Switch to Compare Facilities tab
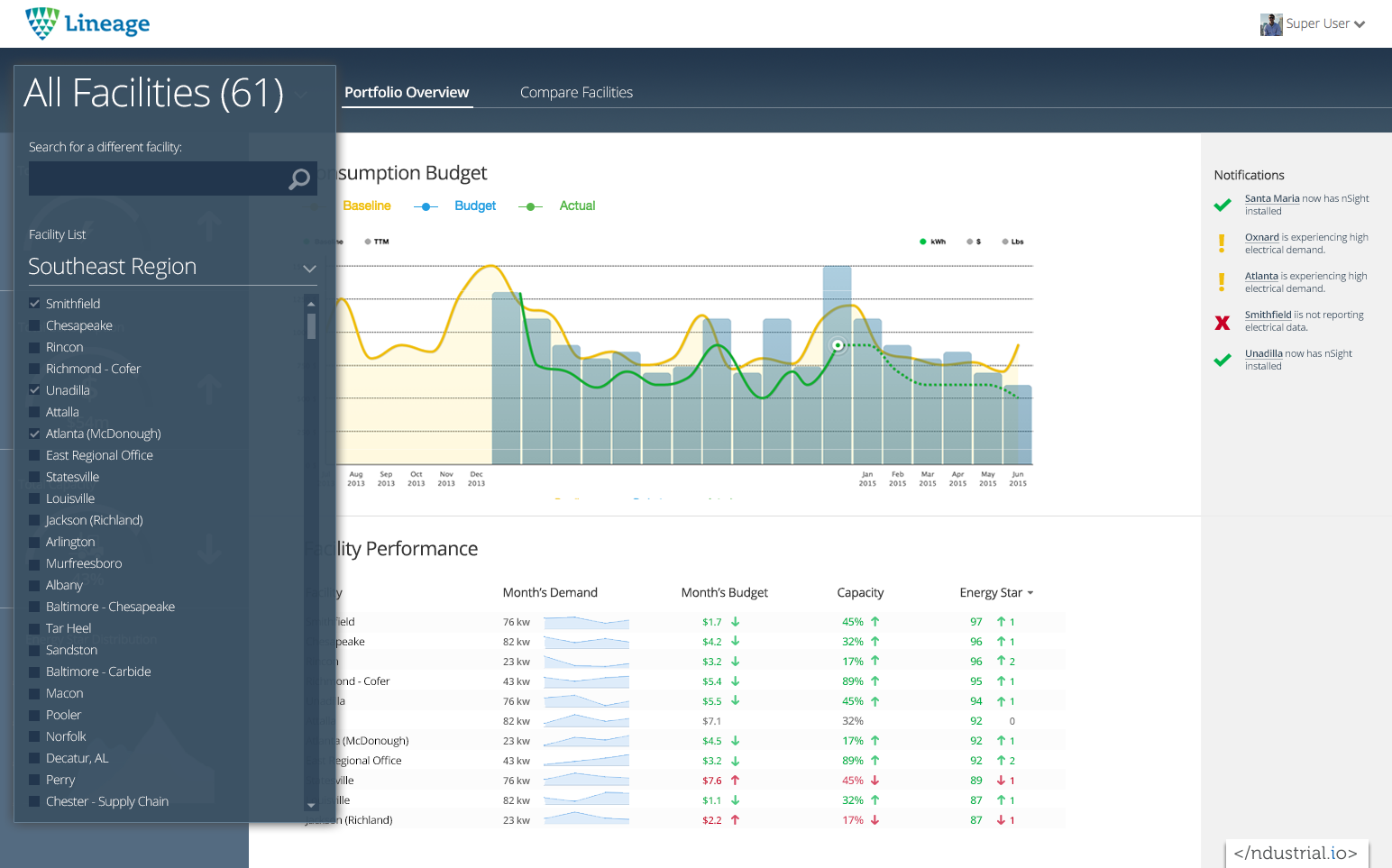Screen dimensions: 1392x868 pyautogui.click(x=576, y=92)
